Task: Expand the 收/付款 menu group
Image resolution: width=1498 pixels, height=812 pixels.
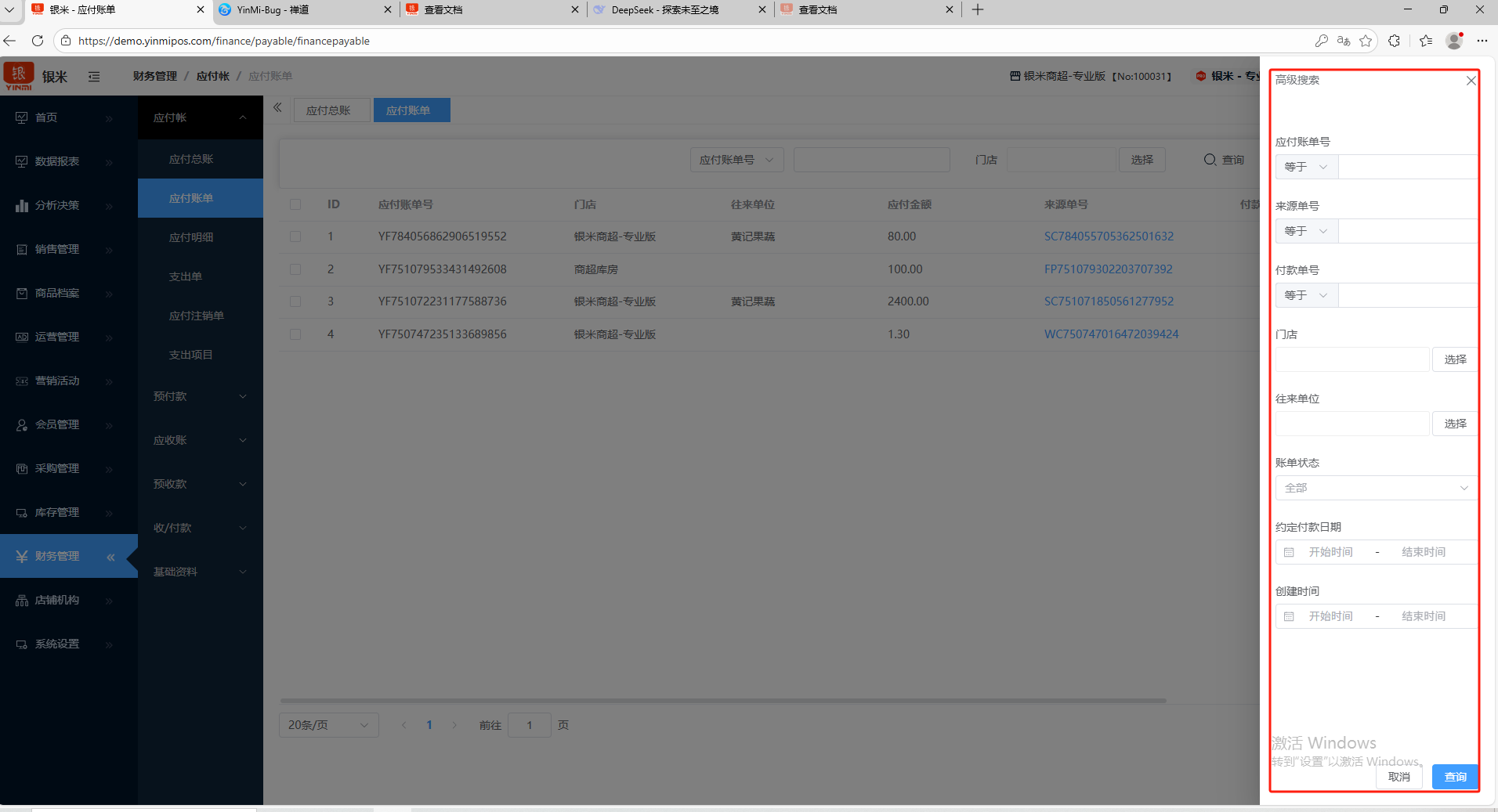Action: point(201,528)
